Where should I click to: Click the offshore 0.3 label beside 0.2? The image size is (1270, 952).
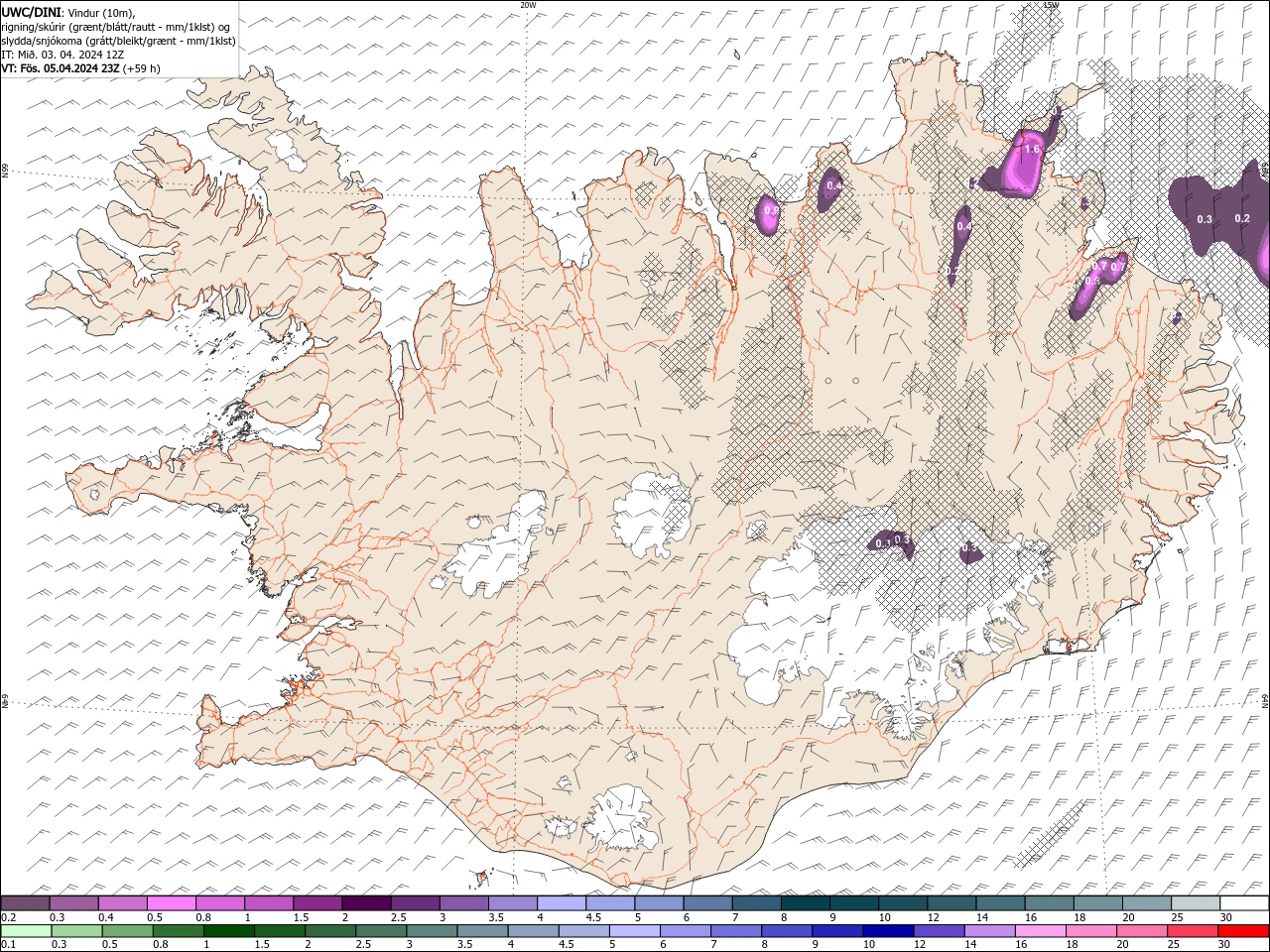click(1205, 219)
